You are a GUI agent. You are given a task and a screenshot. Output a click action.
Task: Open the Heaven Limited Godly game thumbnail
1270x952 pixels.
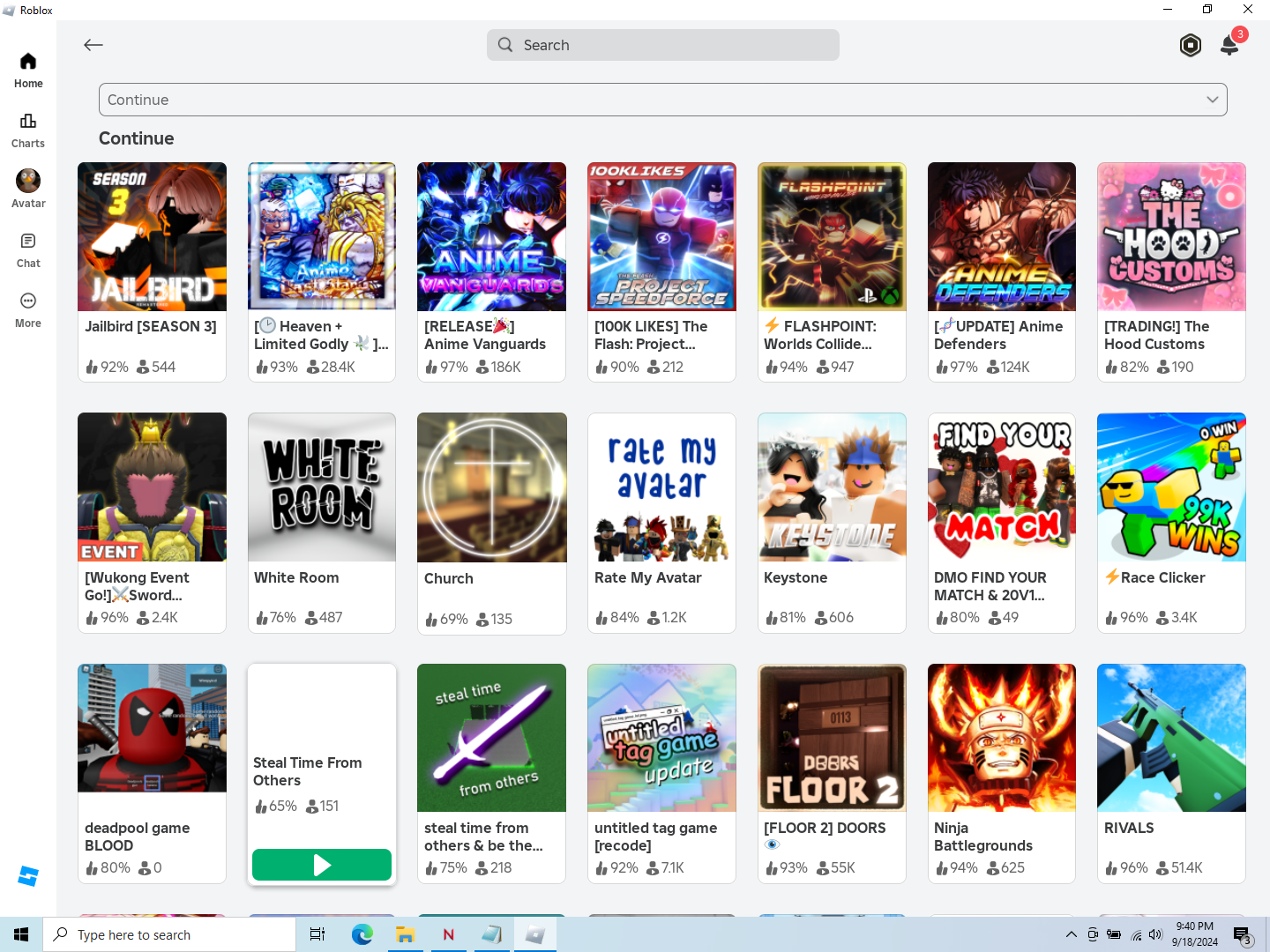[x=322, y=236]
